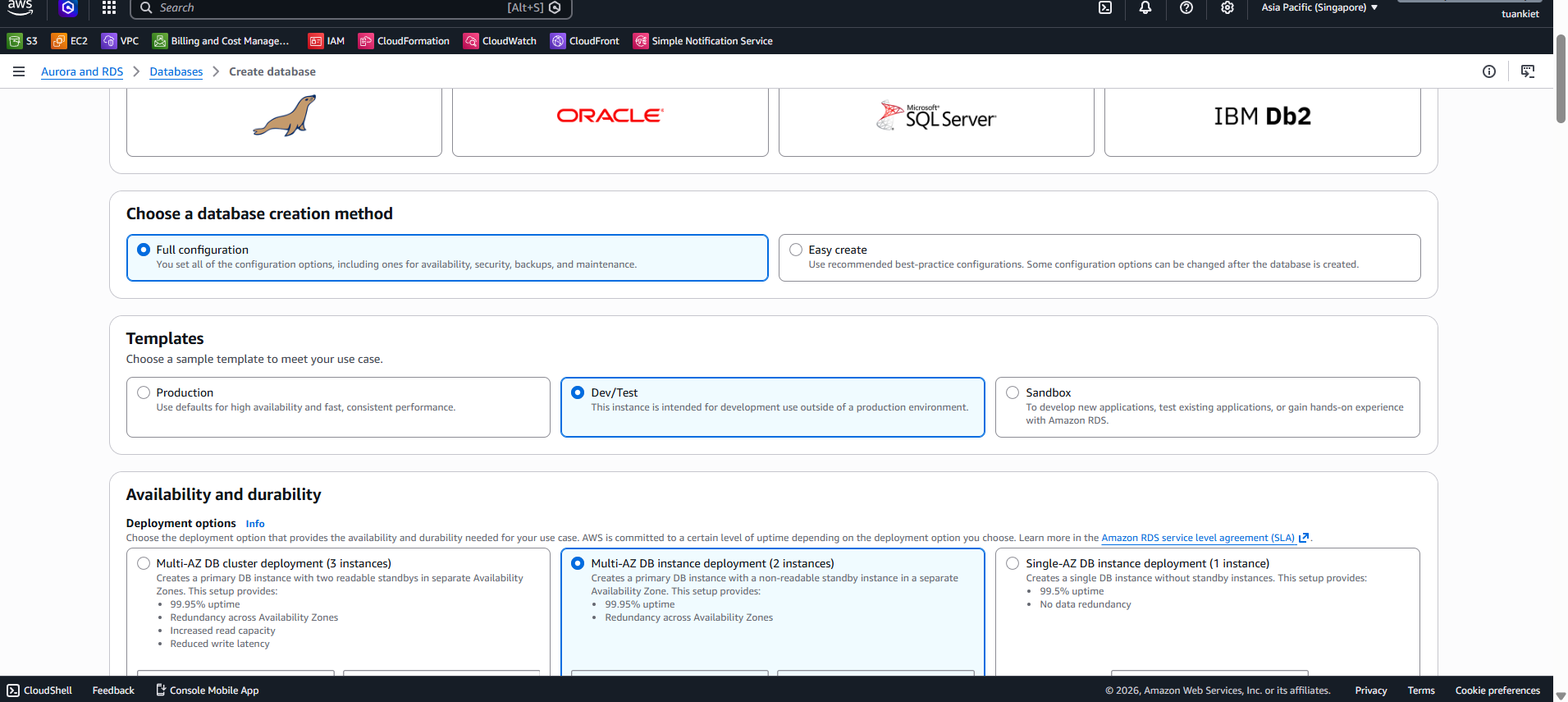Expand the Asia Pacific (Singapore) region dropdown
This screenshot has width=1568, height=702.
click(1319, 8)
